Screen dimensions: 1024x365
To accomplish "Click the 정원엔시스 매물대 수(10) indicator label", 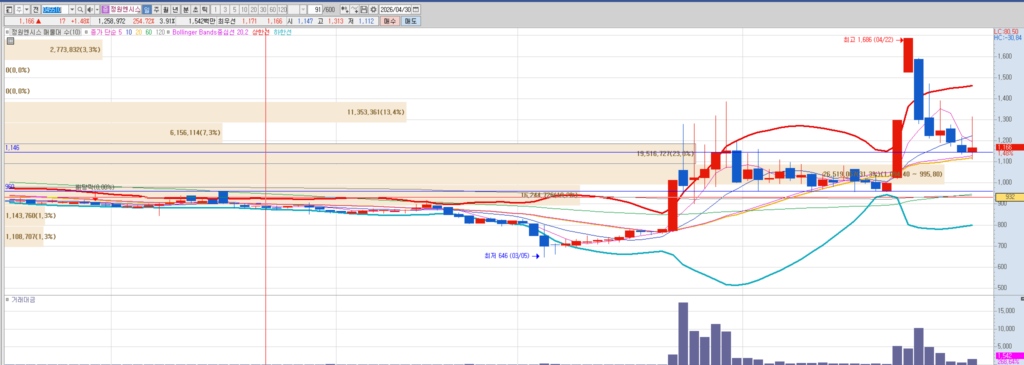I will 46,32.
